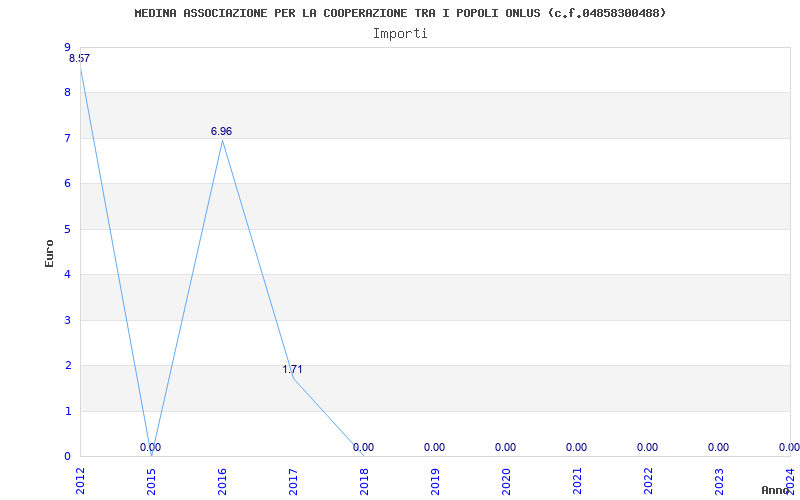Select the 0.00 value above 2019
This screenshot has height=500, width=800.
434,447
